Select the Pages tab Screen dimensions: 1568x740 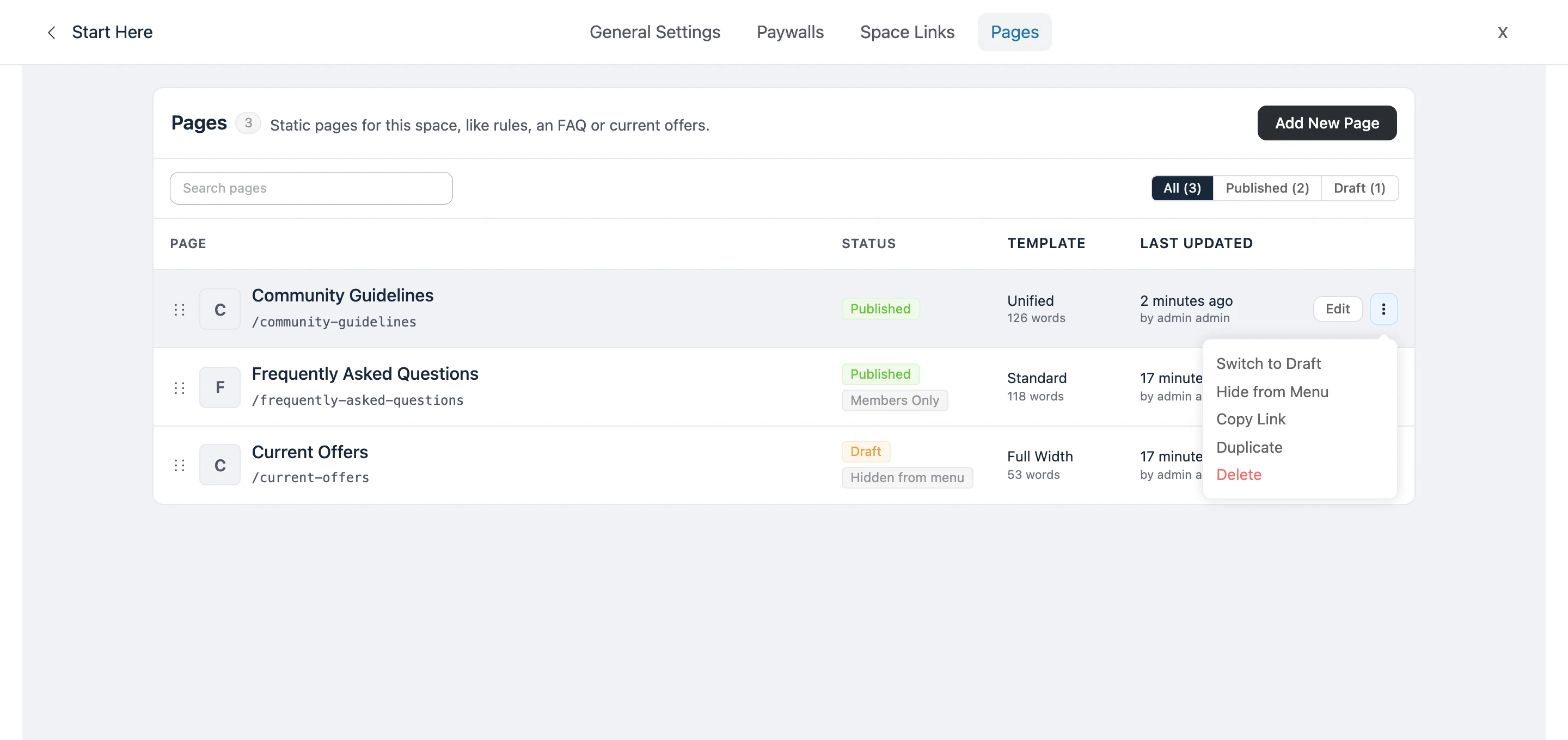click(x=1015, y=32)
